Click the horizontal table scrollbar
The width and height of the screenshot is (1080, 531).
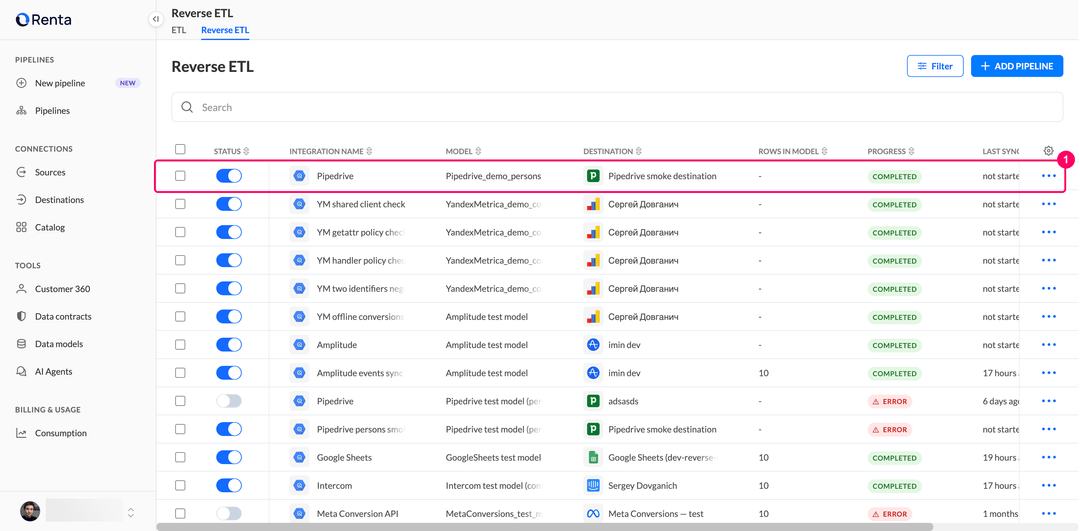click(545, 527)
